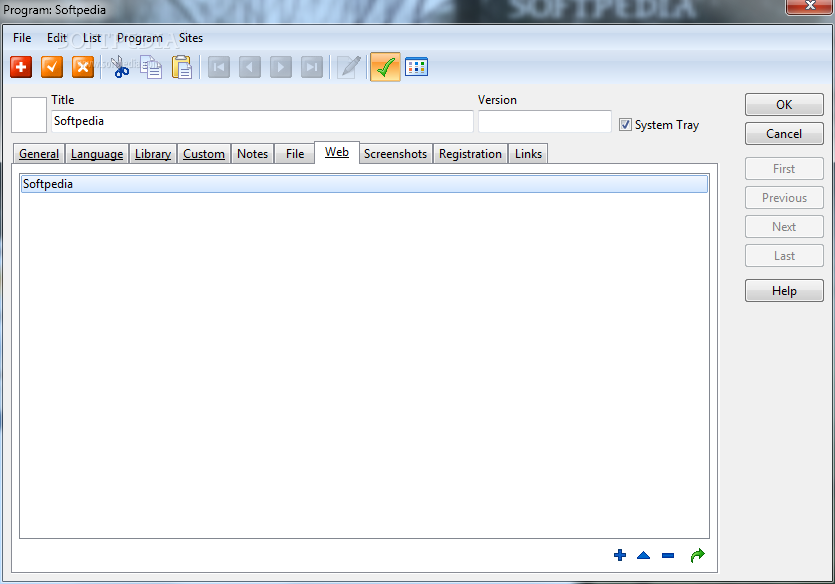Open the List menu
The height and width of the screenshot is (584, 835).
coord(92,38)
